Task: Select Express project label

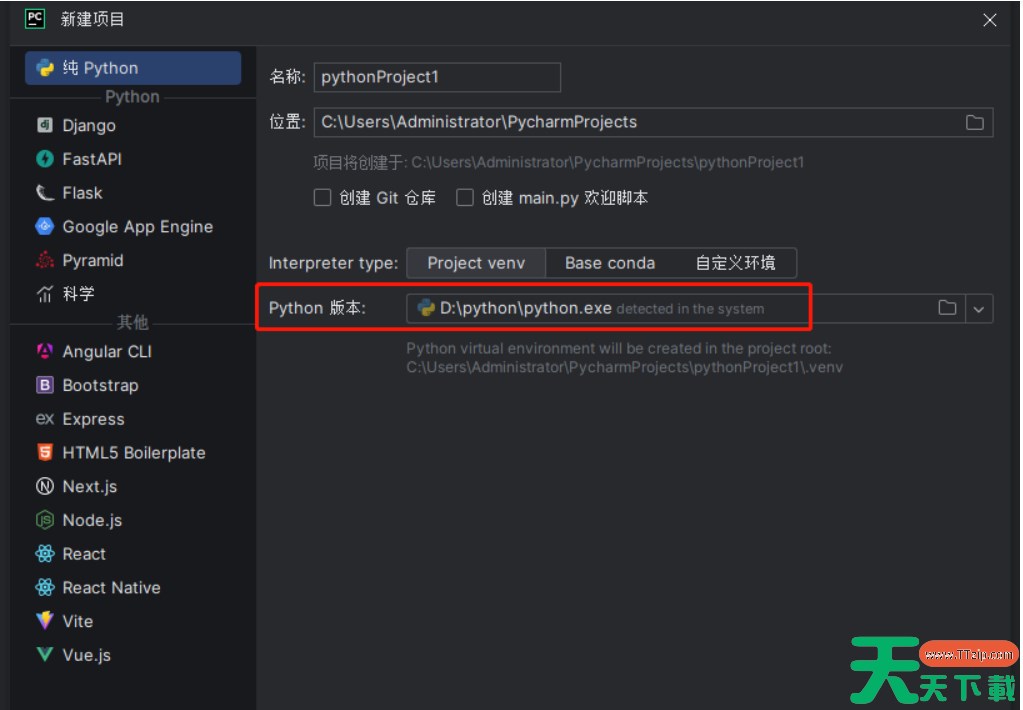Action: [x=93, y=419]
